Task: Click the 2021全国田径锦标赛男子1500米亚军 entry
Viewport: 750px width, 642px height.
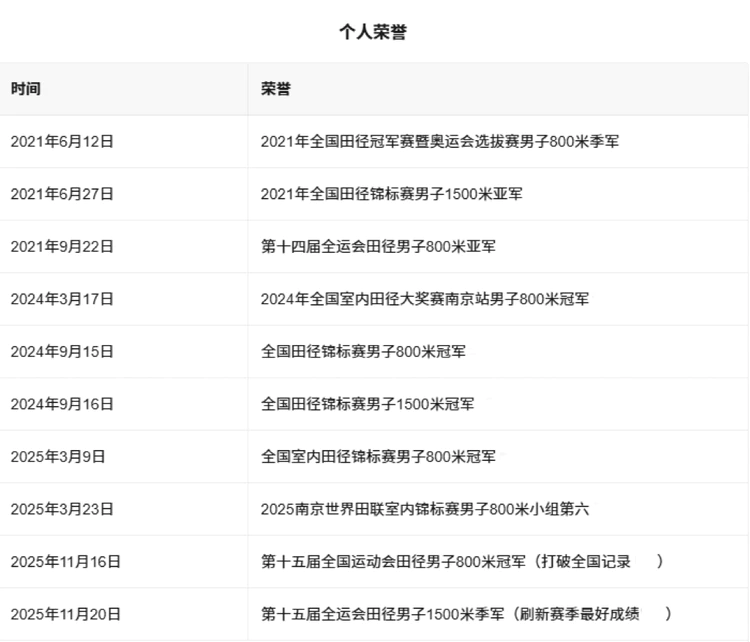Action: pyautogui.click(x=391, y=194)
